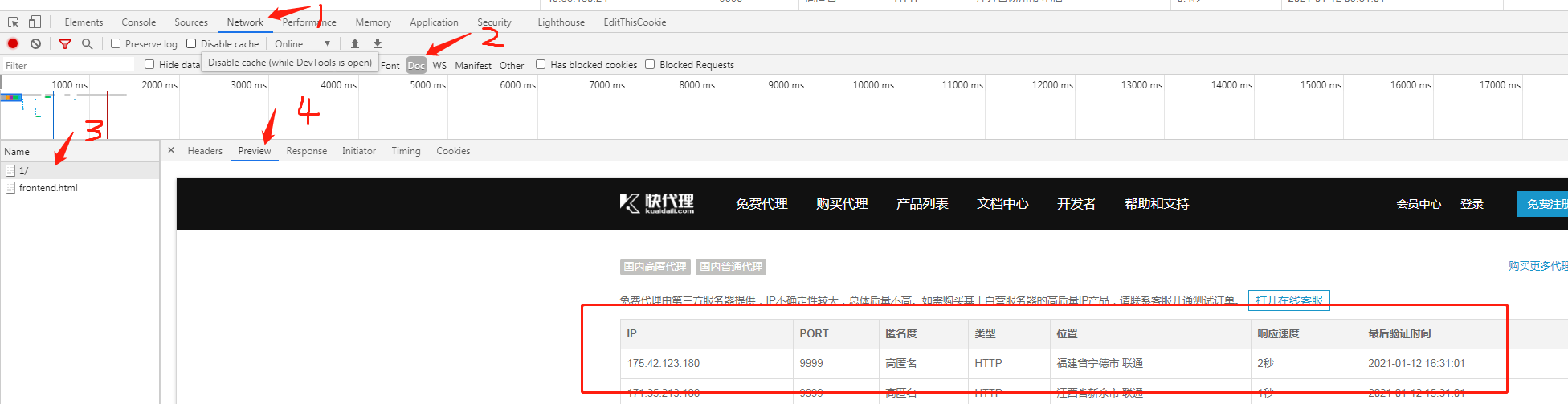Click the kuaidaili logo in preview

pyautogui.click(x=657, y=203)
